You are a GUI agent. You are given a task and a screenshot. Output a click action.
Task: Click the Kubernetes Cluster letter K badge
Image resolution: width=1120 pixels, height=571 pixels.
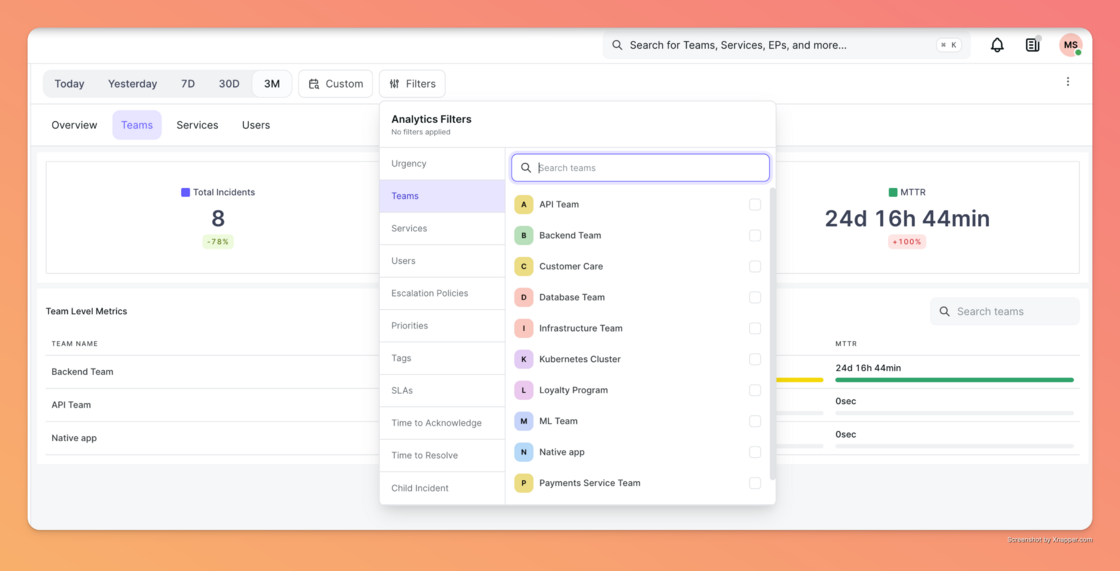(524, 359)
